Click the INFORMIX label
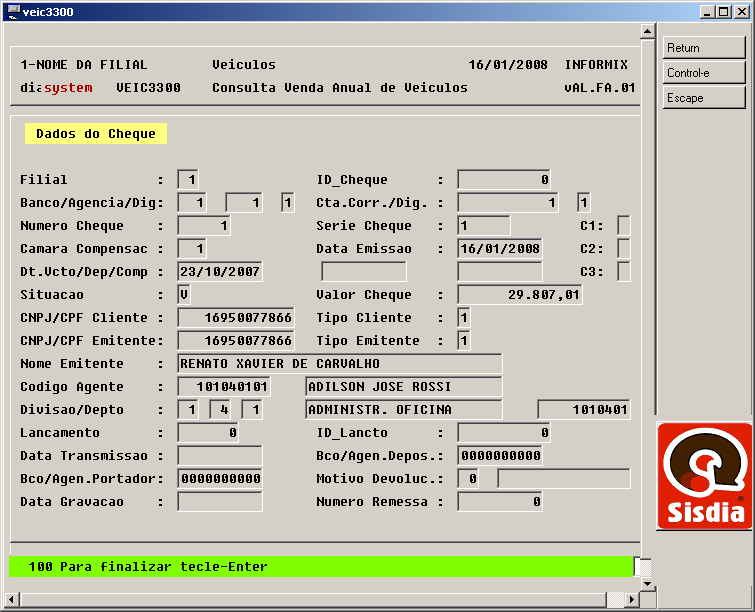Image resolution: width=755 pixels, height=612 pixels. [x=596, y=65]
